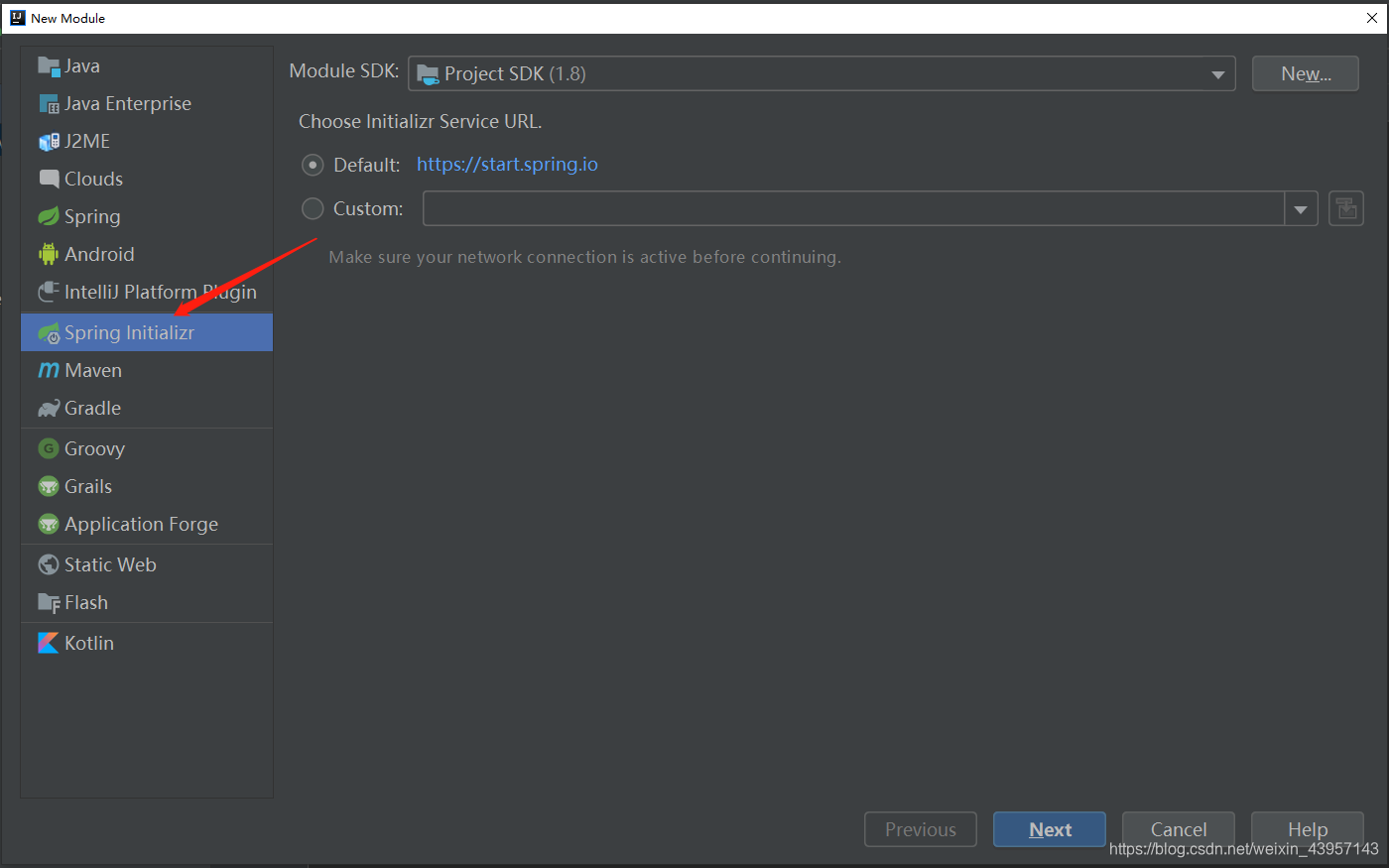Click the Module SDK label
The image size is (1389, 868).
pyautogui.click(x=344, y=71)
